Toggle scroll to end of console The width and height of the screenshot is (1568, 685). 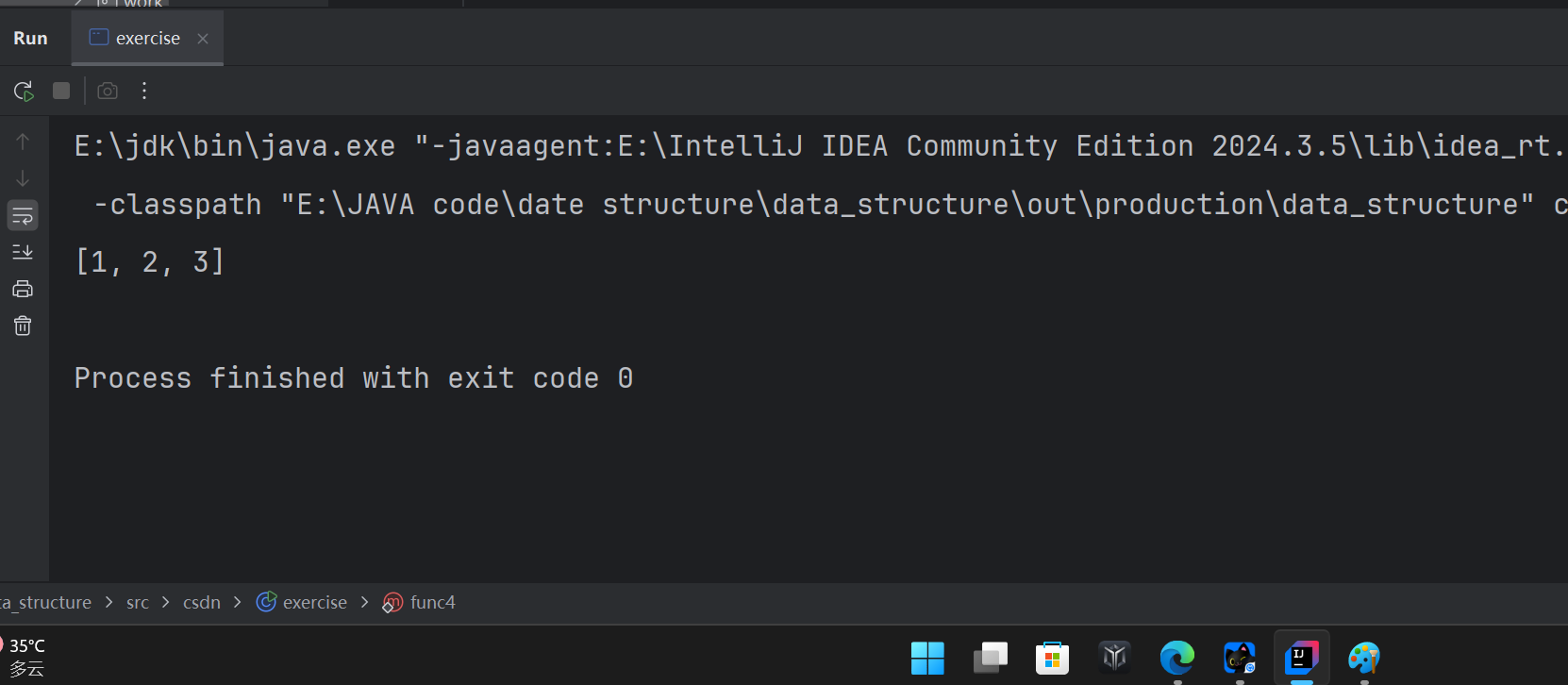click(x=23, y=252)
